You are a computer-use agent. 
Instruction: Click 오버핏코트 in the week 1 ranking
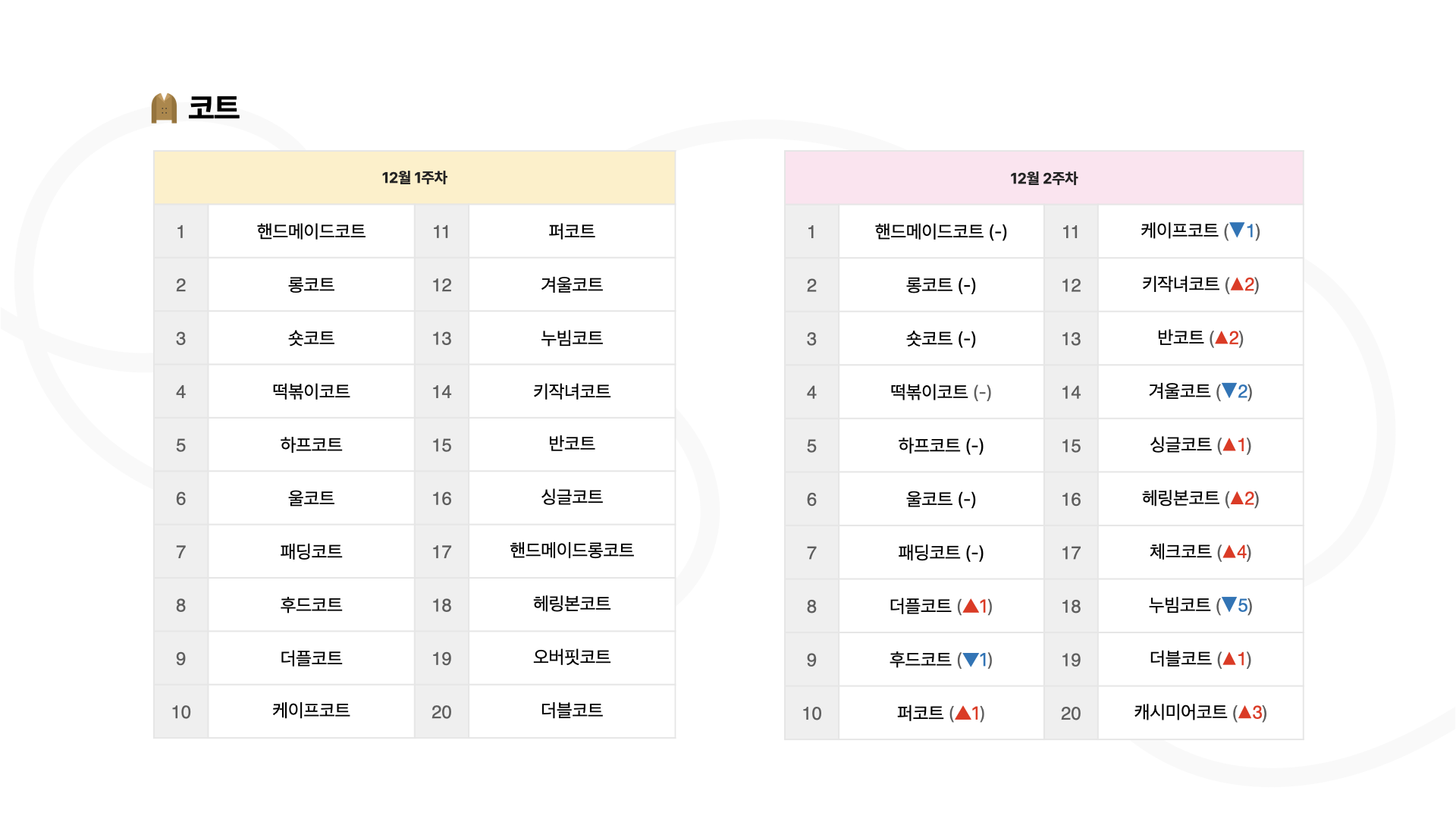click(x=572, y=657)
